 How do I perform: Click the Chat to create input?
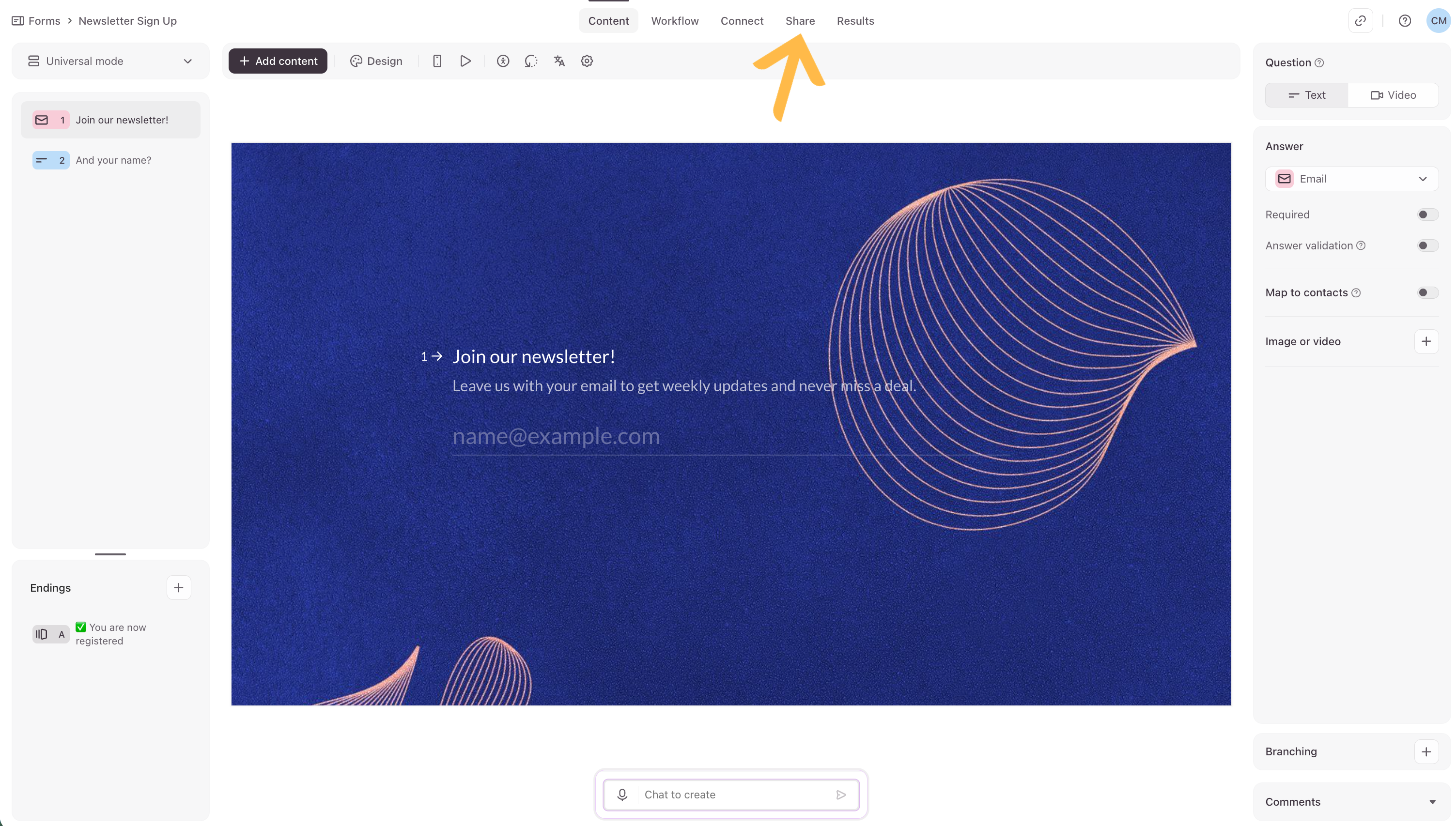pos(732,795)
